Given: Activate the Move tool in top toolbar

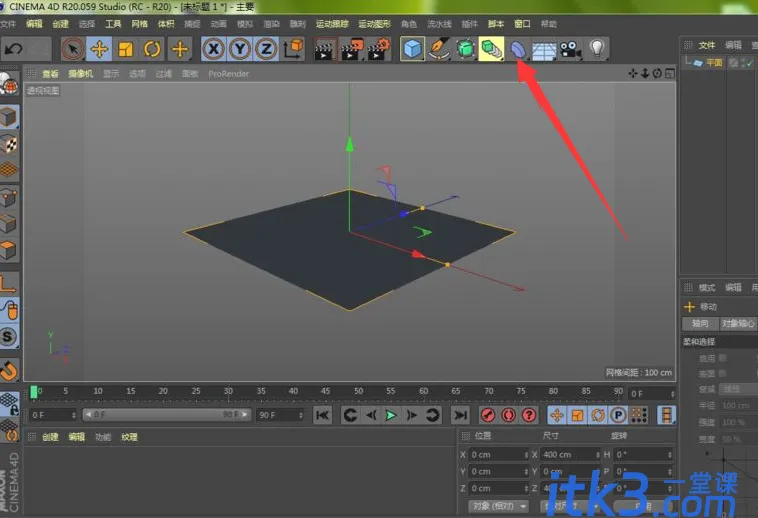Looking at the screenshot, I should pos(99,49).
